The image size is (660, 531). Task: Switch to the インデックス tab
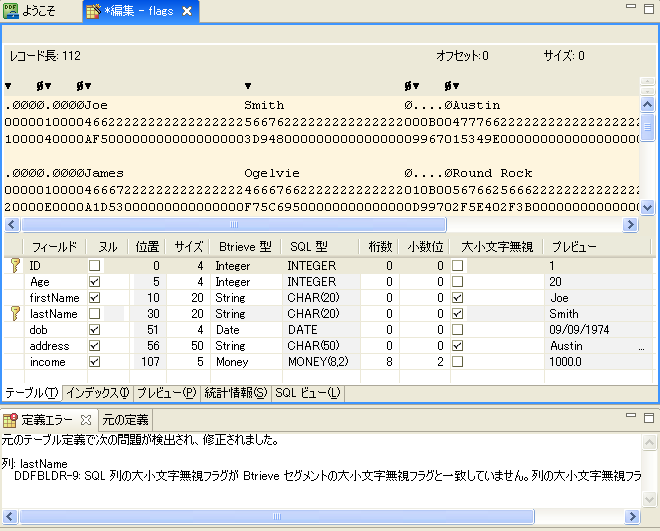click(97, 393)
